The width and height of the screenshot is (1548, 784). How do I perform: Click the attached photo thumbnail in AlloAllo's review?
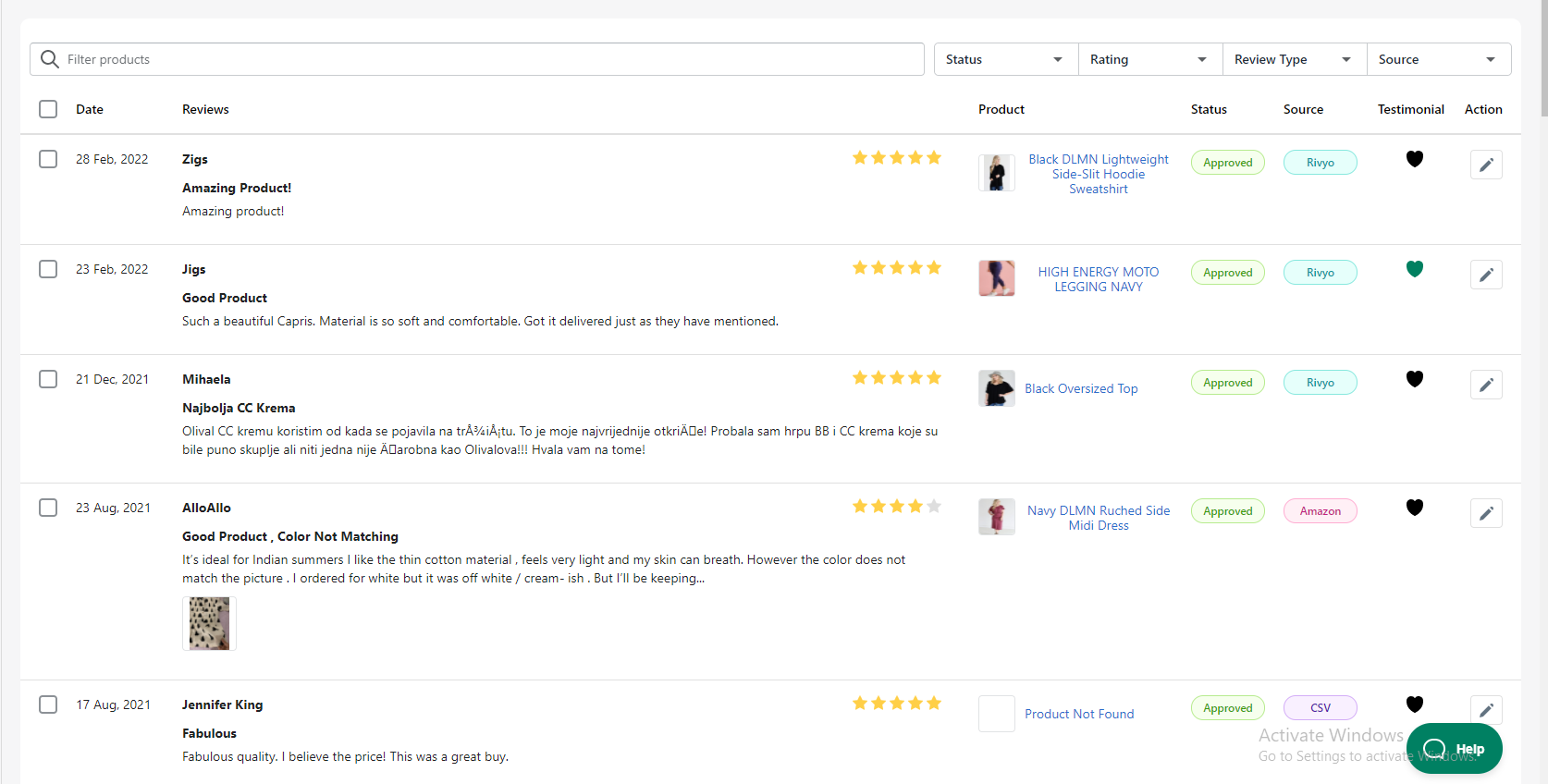pyautogui.click(x=209, y=623)
